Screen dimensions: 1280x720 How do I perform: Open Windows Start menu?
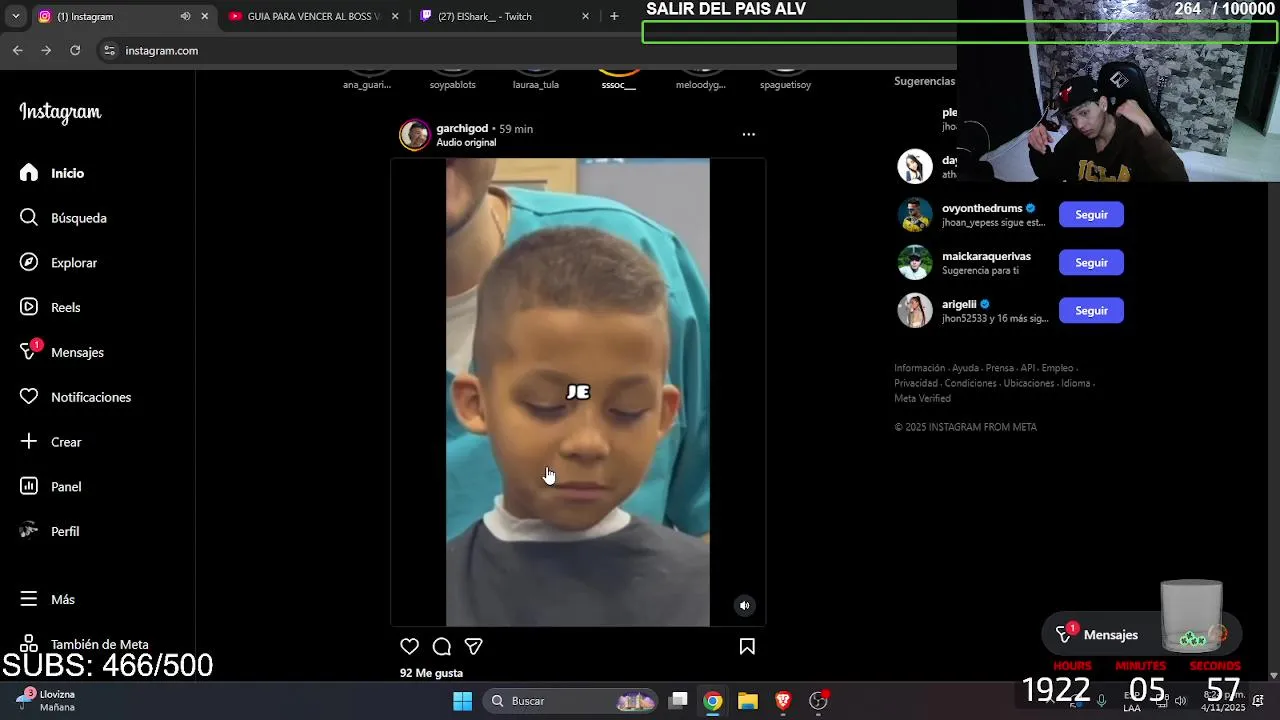462,701
